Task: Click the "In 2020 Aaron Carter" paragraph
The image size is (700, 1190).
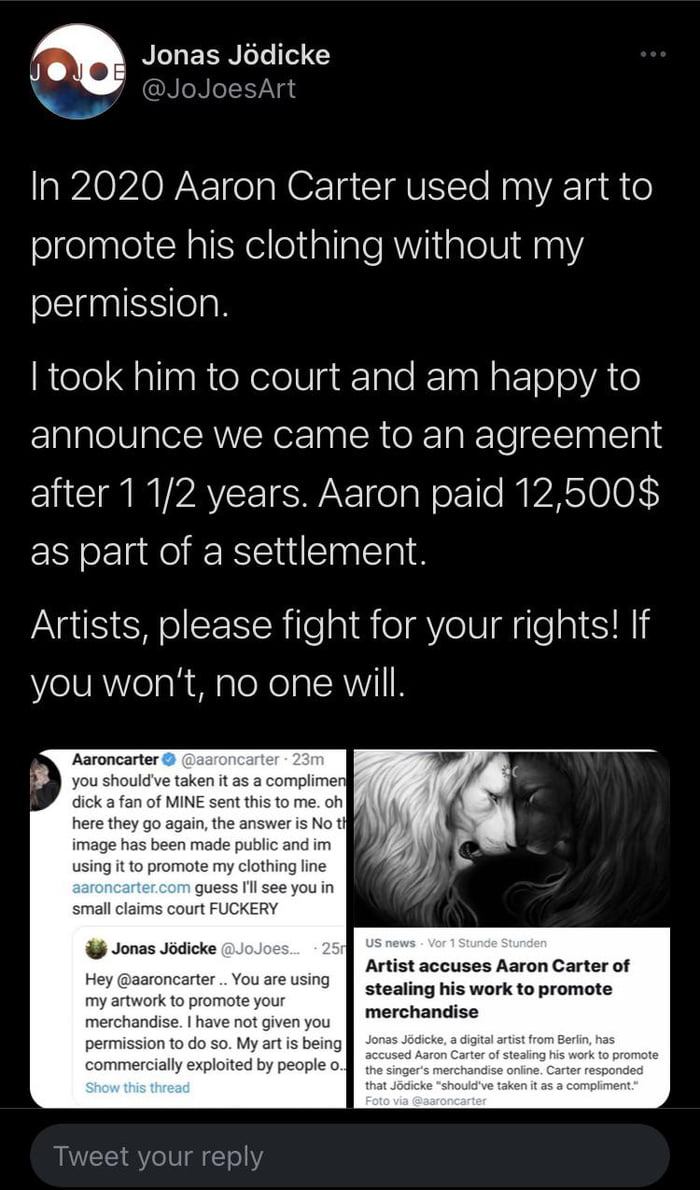Action: click(x=342, y=244)
